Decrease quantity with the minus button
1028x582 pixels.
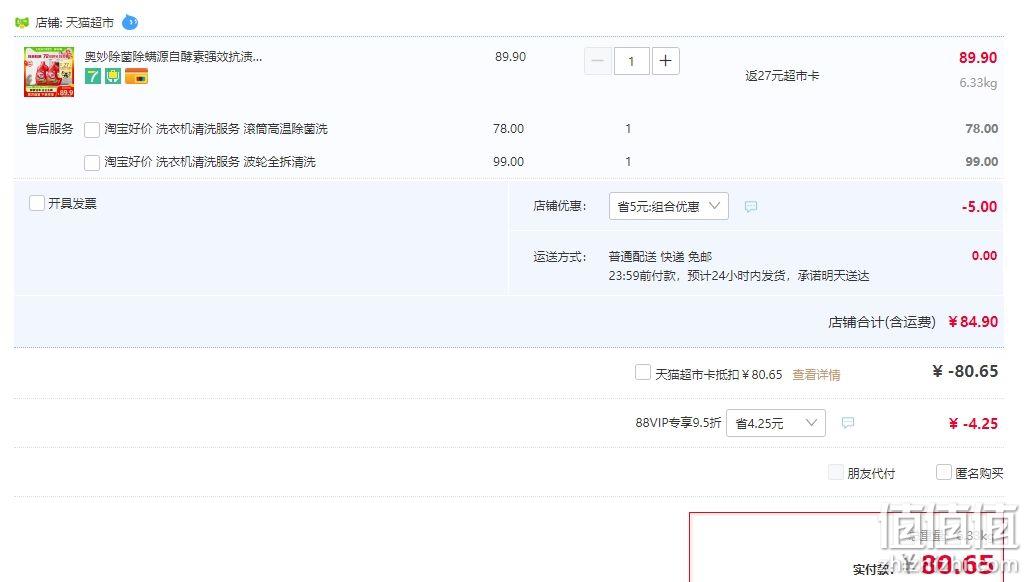pyautogui.click(x=597, y=61)
